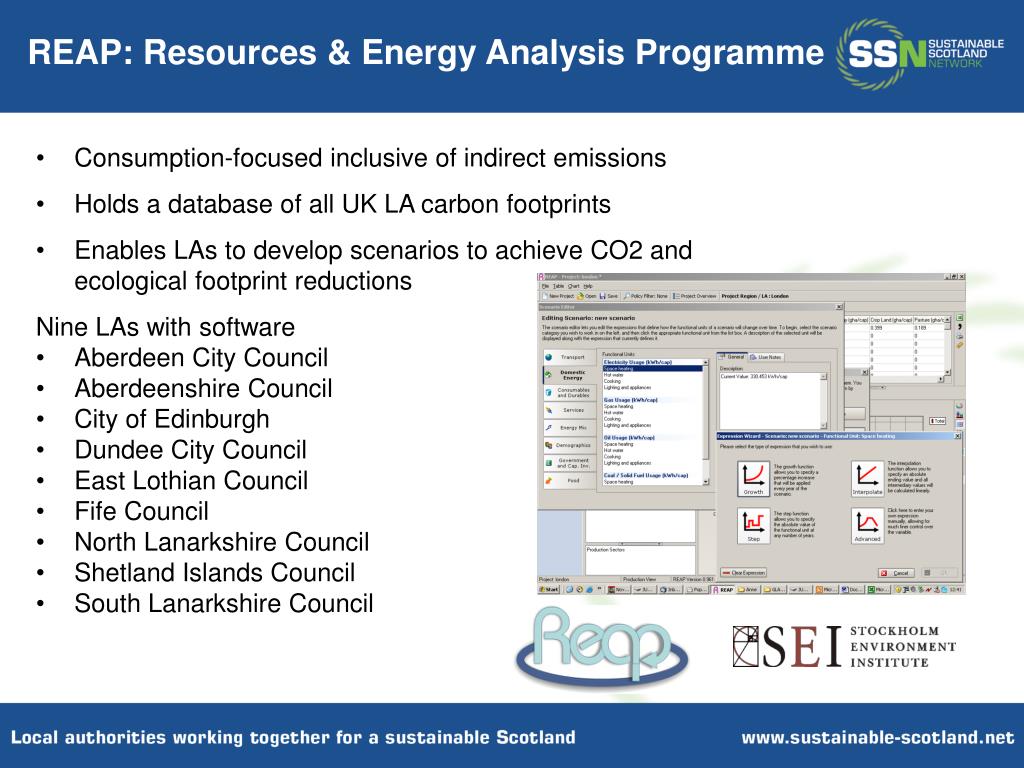Select Space heating under Gas Usage
The image size is (1024, 768).
pyautogui.click(x=652, y=406)
